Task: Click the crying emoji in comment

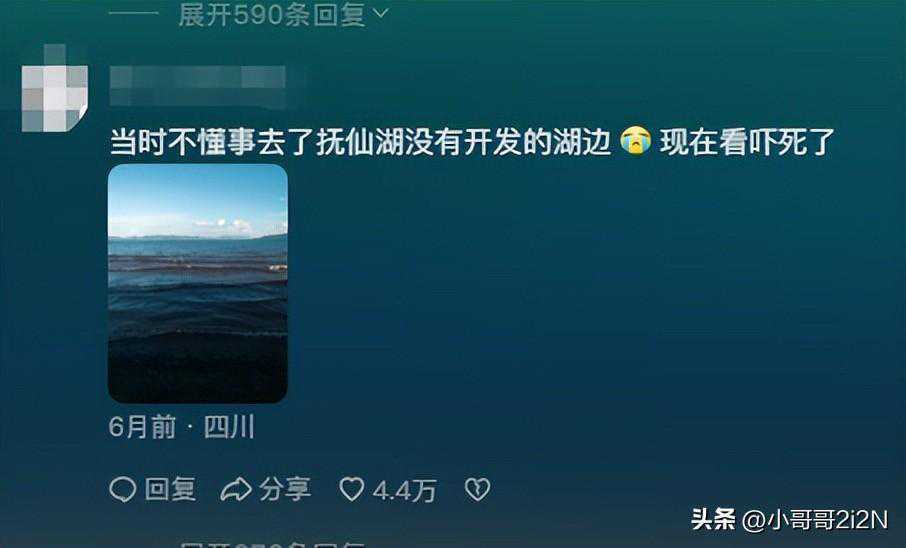Action: [x=636, y=141]
